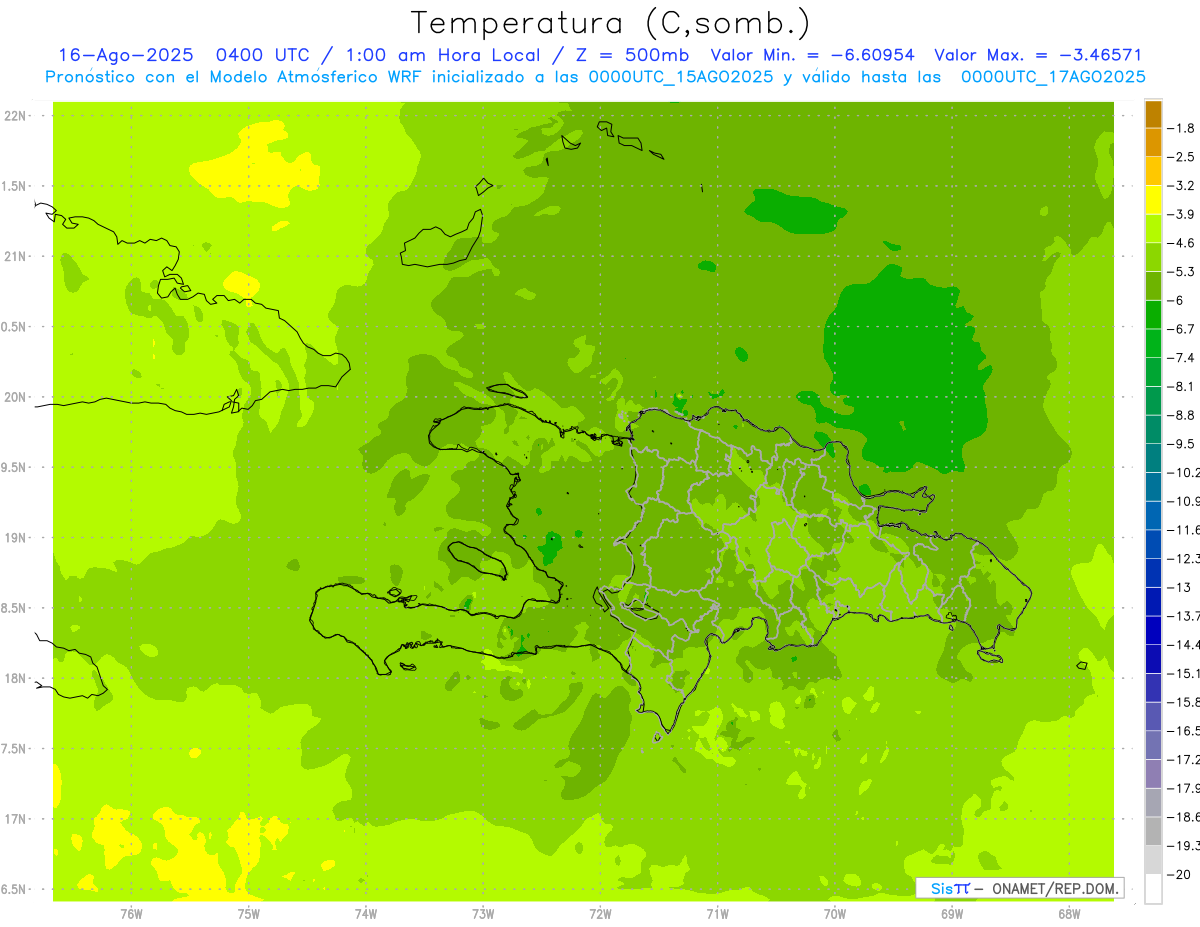Viewport: 1200px width, 927px height.
Task: Click the "17N" latitude label
Action: (17, 819)
